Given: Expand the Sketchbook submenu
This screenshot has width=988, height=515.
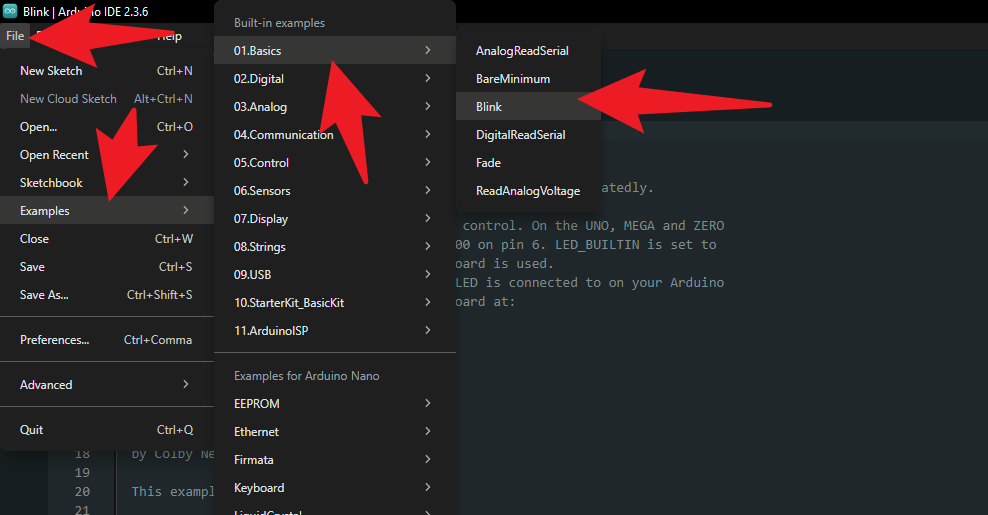Looking at the screenshot, I should tap(106, 183).
